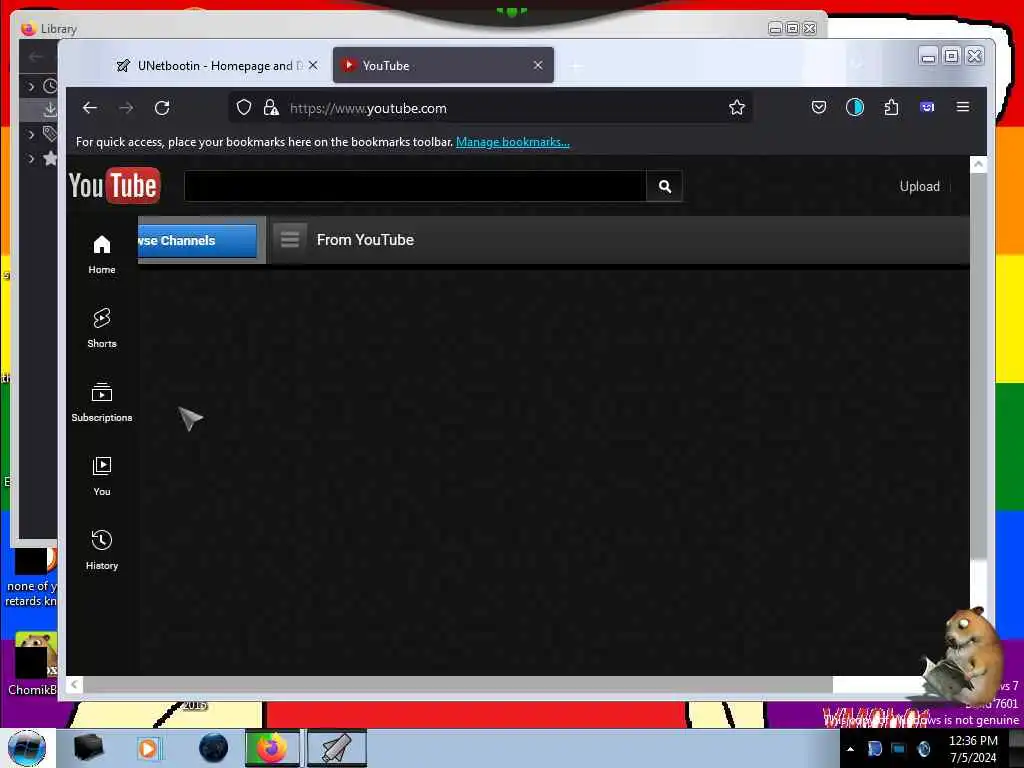The width and height of the screenshot is (1024, 768).
Task: Expand bookmarks star row in Library window
Action: click(x=31, y=158)
